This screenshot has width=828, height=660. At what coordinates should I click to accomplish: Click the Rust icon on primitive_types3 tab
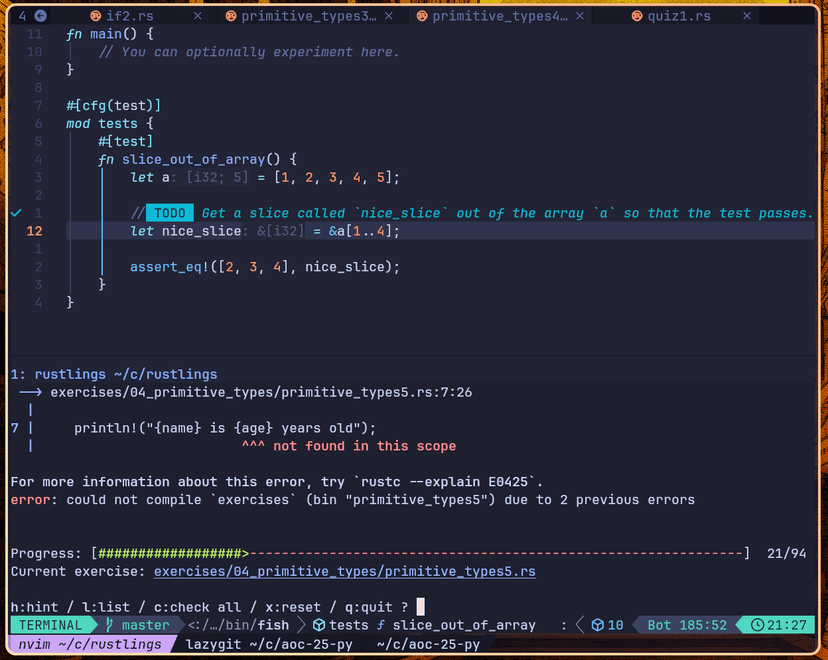[x=231, y=16]
